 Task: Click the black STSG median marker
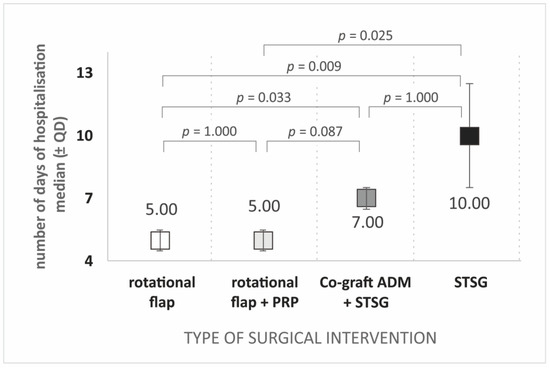(470, 136)
